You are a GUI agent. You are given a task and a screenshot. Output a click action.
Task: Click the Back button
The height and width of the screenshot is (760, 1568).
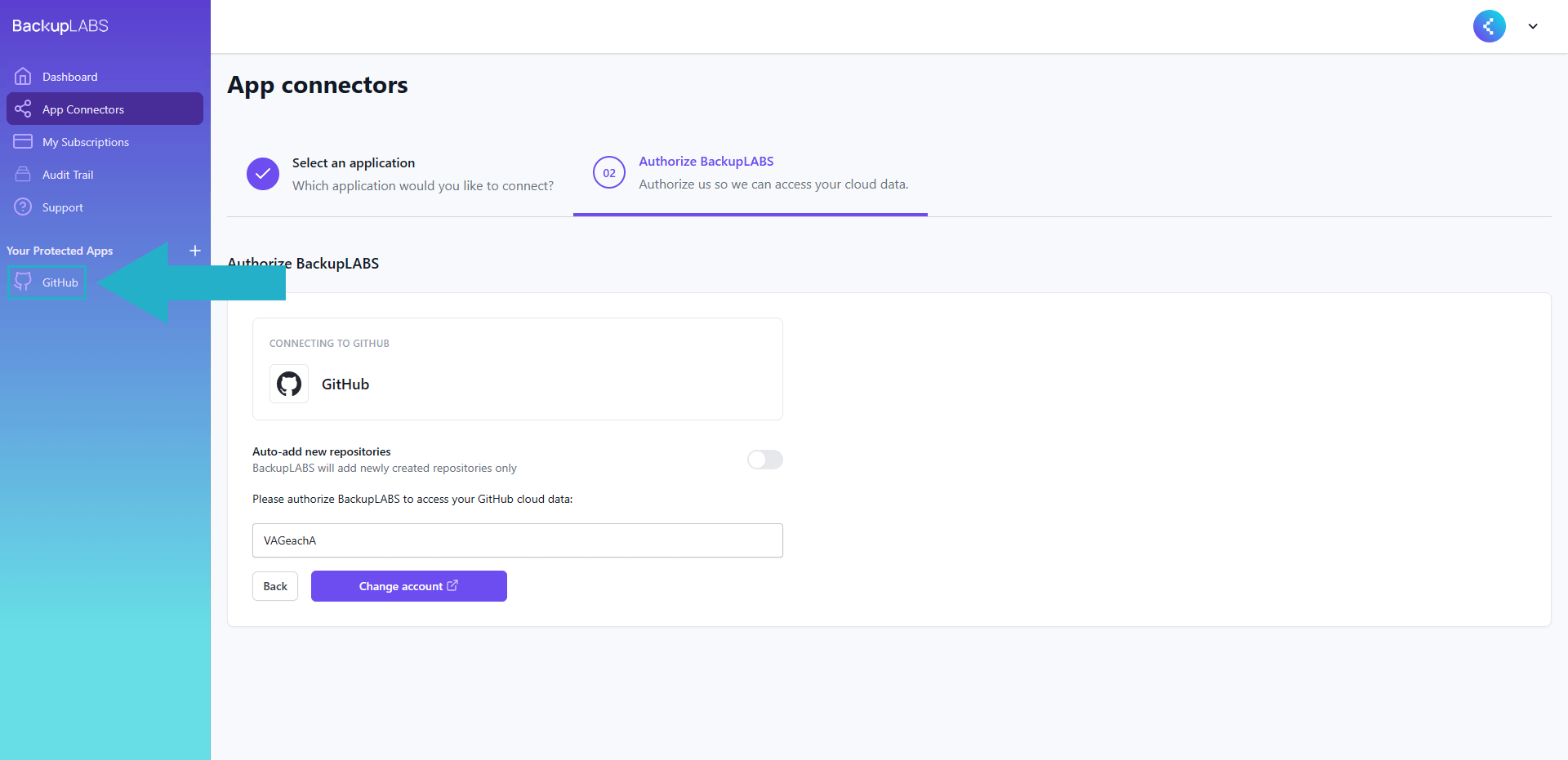(x=275, y=586)
